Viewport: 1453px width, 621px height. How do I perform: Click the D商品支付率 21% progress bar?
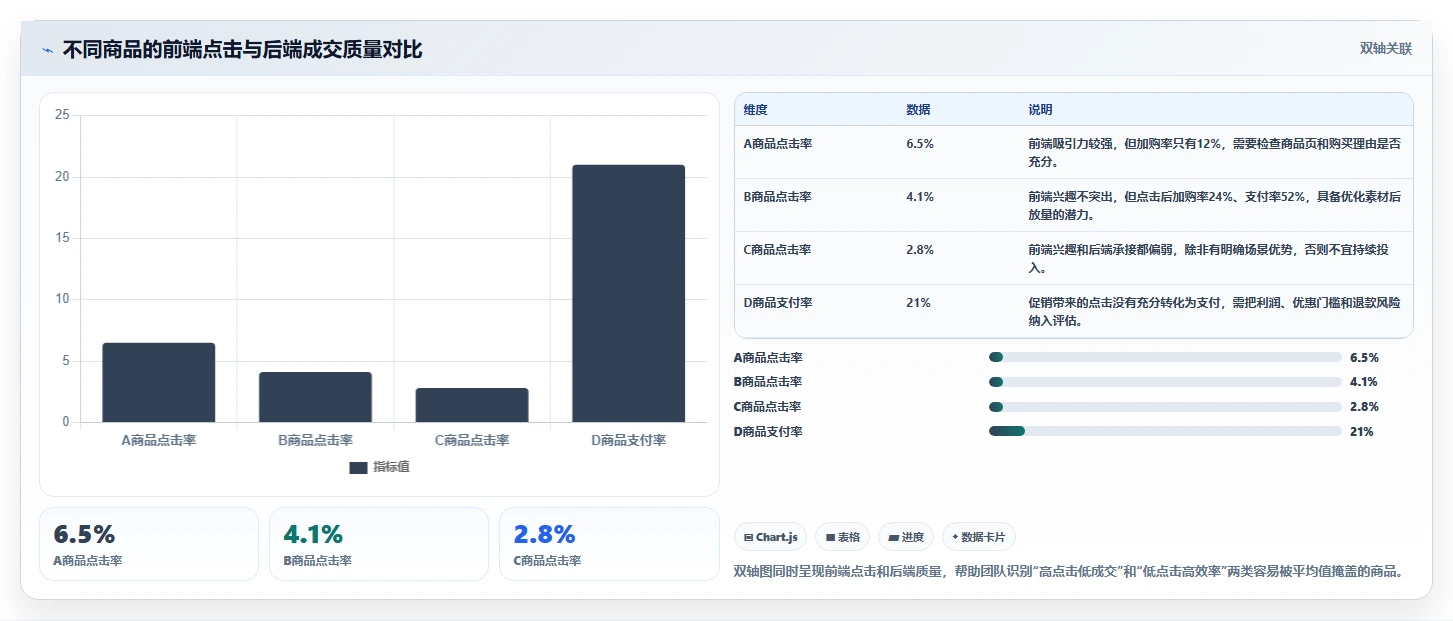tap(1165, 431)
